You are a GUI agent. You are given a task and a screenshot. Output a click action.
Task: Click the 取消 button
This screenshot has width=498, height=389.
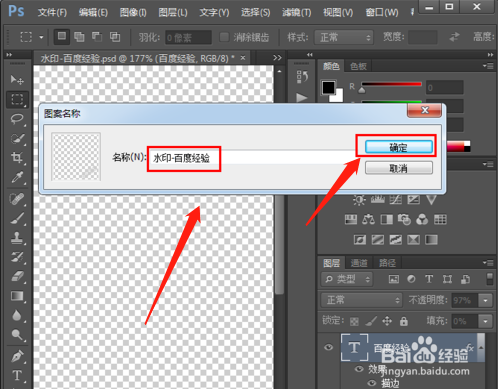click(x=399, y=168)
